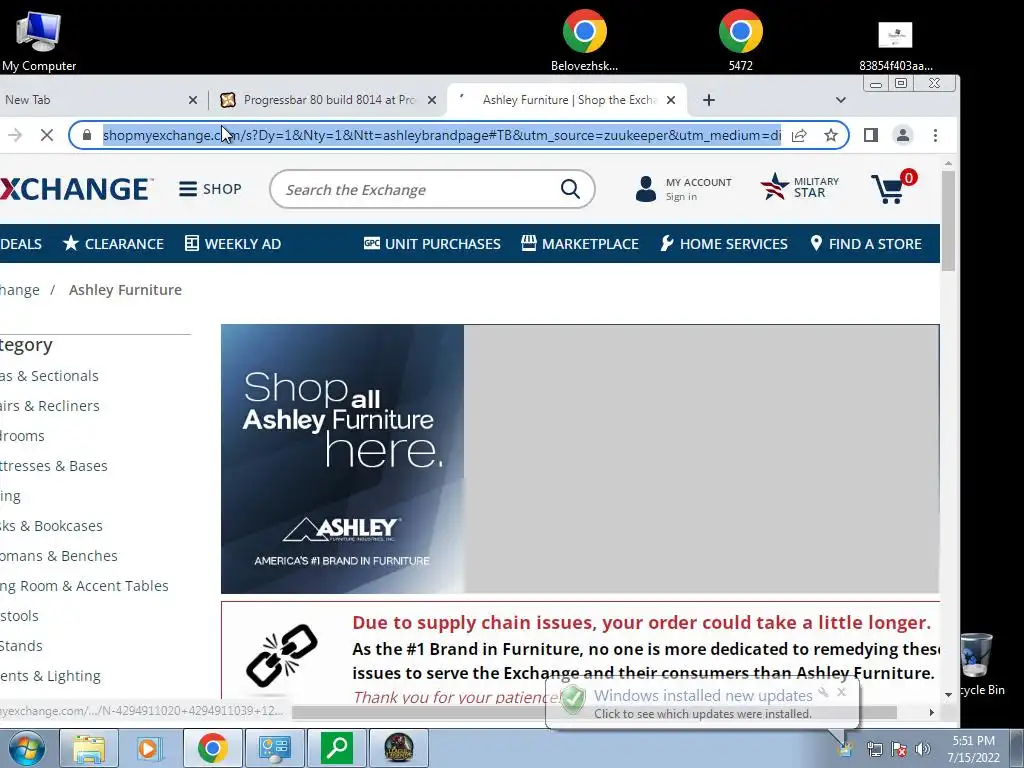Image resolution: width=1024 pixels, height=768 pixels.
Task: Open the green magnifier taskbar app
Action: (x=336, y=748)
